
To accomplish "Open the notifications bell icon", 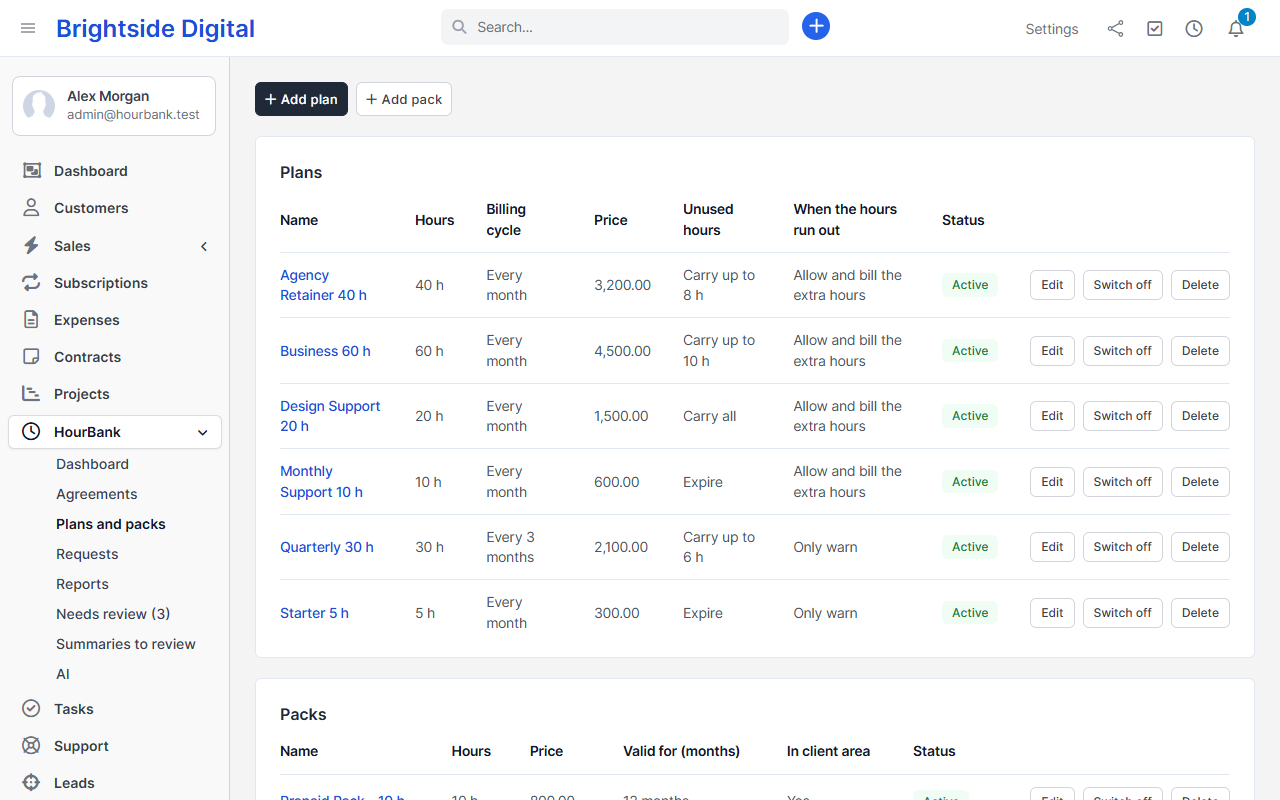I will pos(1236,29).
